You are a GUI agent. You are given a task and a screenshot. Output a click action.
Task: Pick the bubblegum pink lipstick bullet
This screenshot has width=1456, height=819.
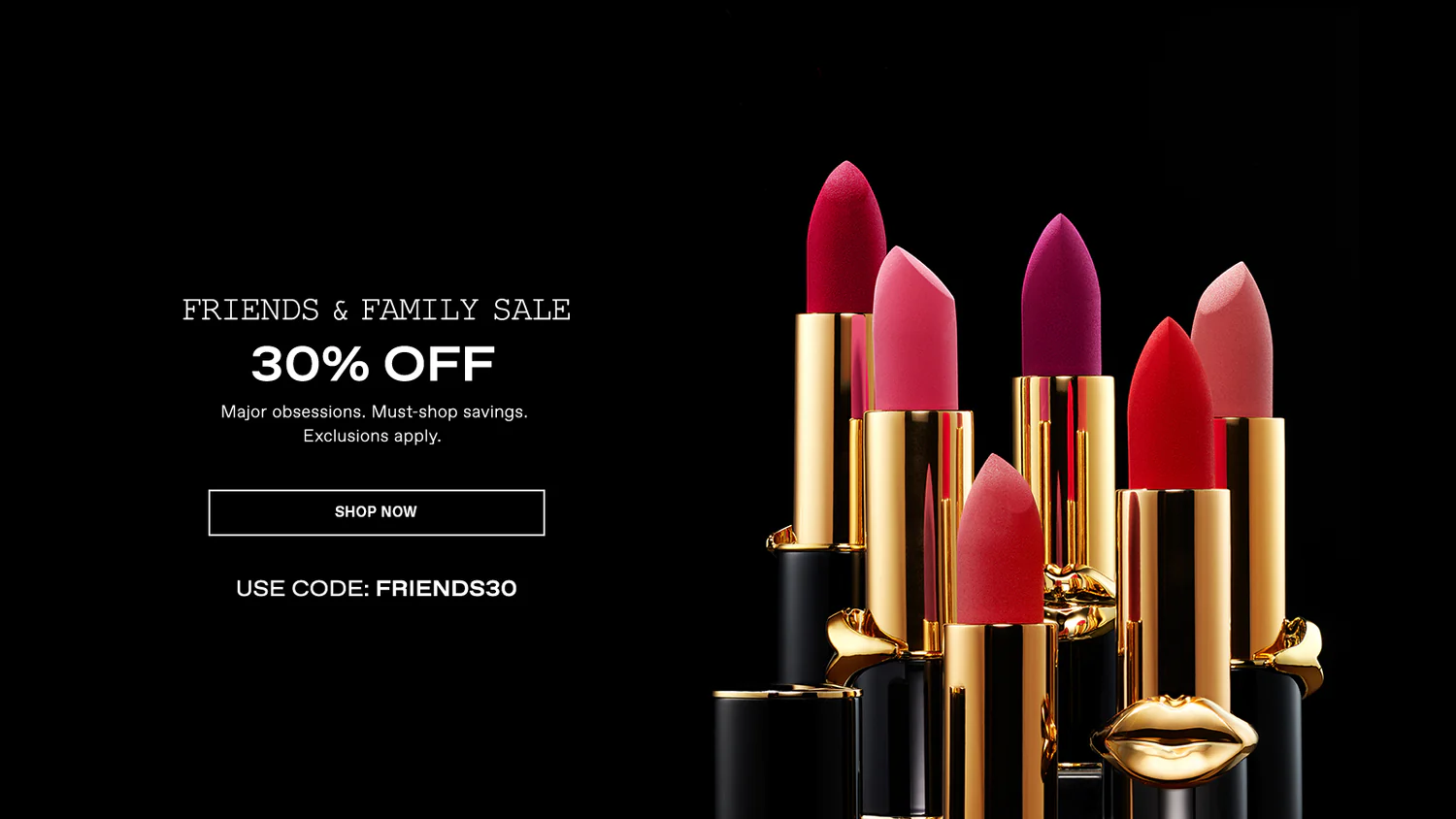click(914, 330)
